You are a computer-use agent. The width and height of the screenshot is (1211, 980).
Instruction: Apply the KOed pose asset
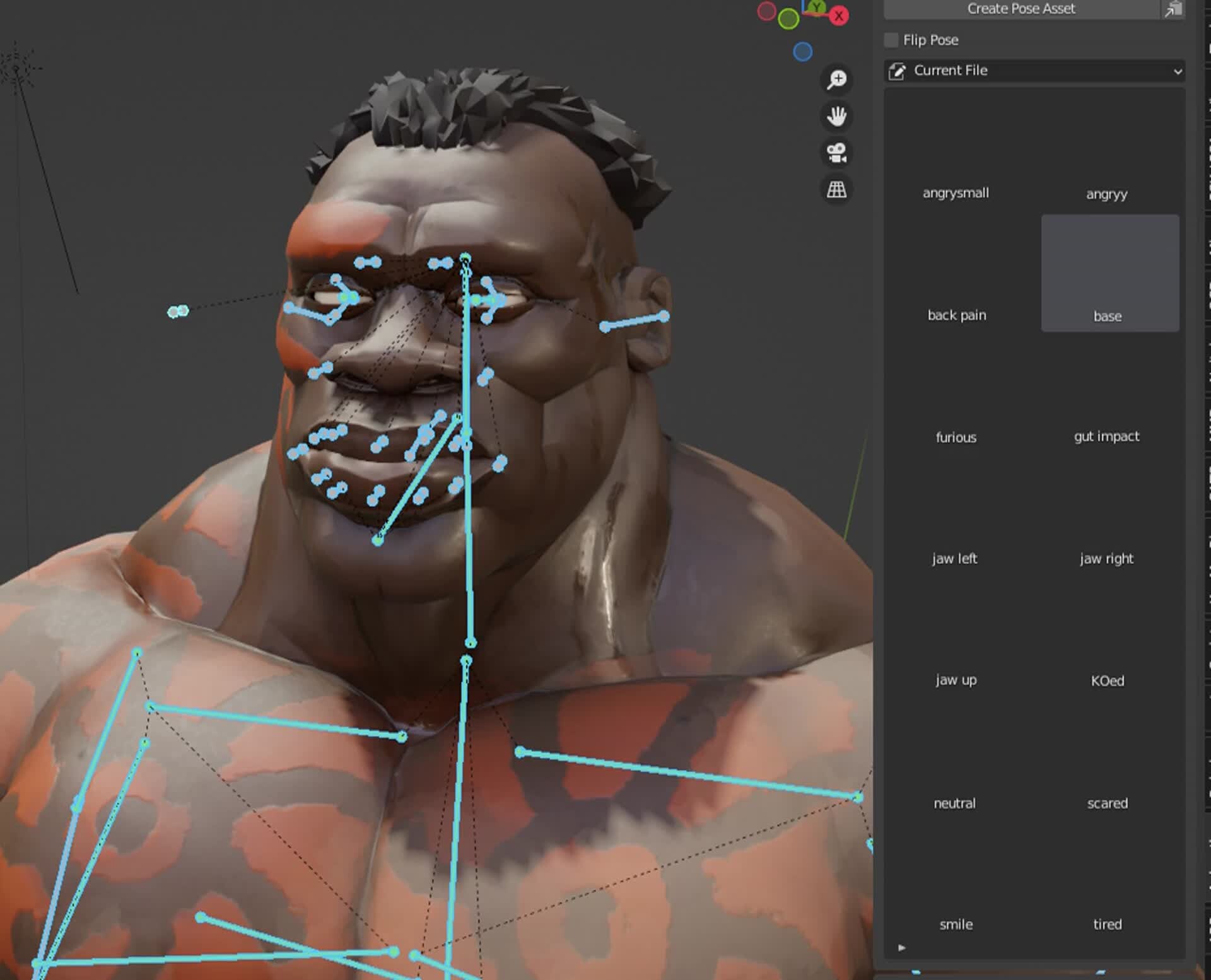click(x=1108, y=680)
